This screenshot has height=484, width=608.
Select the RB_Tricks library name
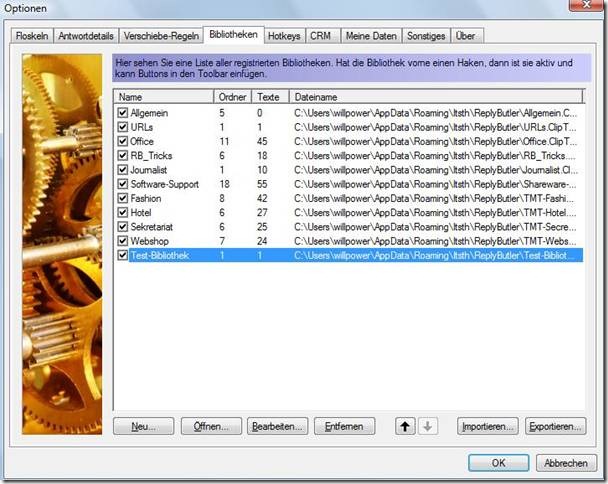[x=151, y=156]
